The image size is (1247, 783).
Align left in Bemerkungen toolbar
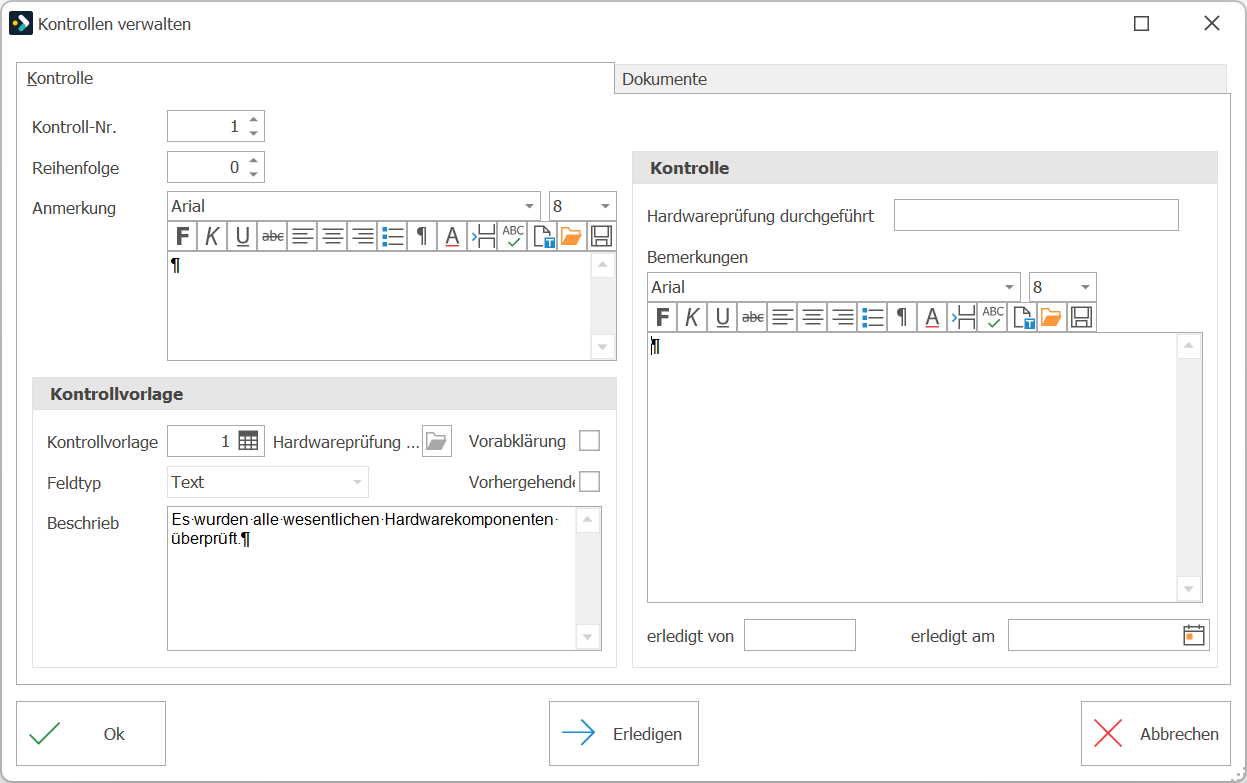point(782,317)
